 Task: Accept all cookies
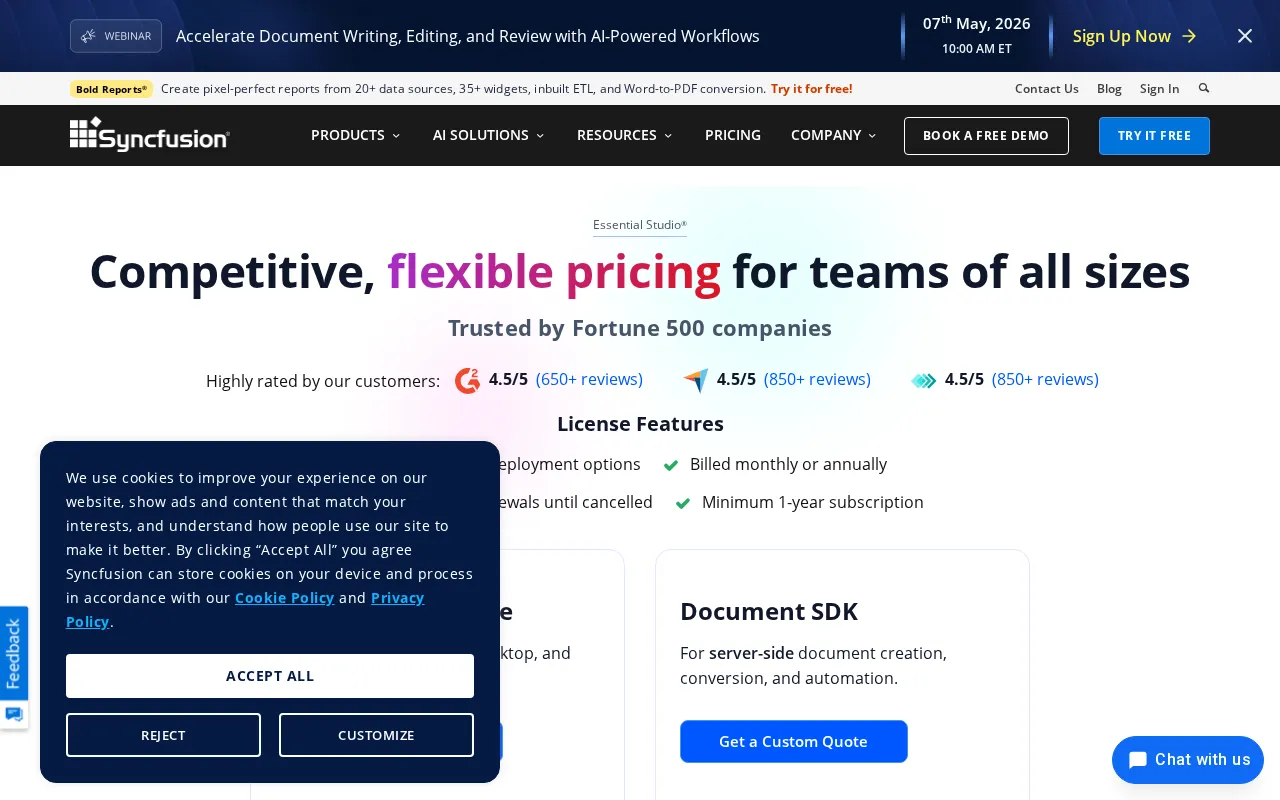click(270, 676)
